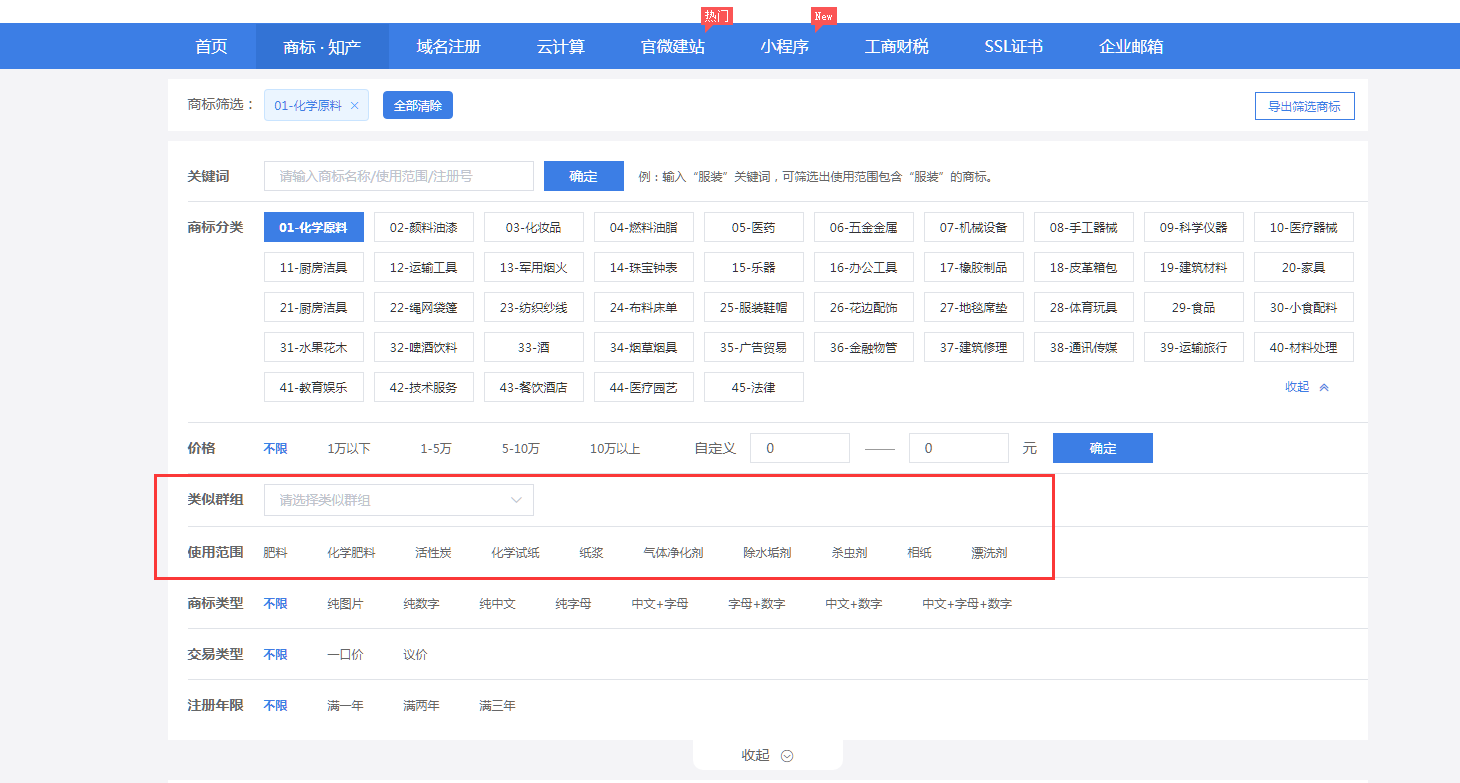Select 肥料 in 使用范围
The height and width of the screenshot is (783, 1460).
(275, 552)
